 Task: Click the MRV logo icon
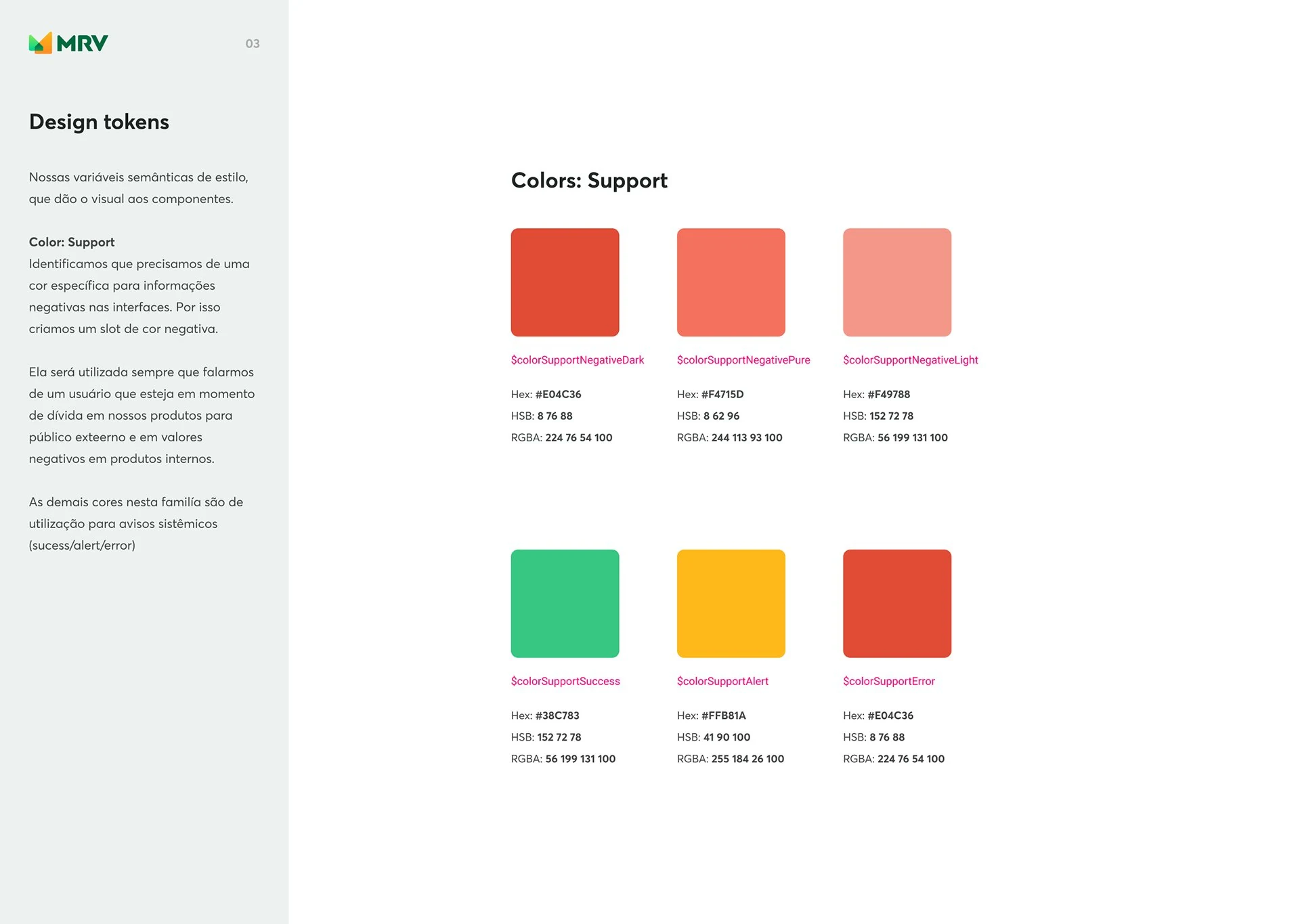coord(41,43)
